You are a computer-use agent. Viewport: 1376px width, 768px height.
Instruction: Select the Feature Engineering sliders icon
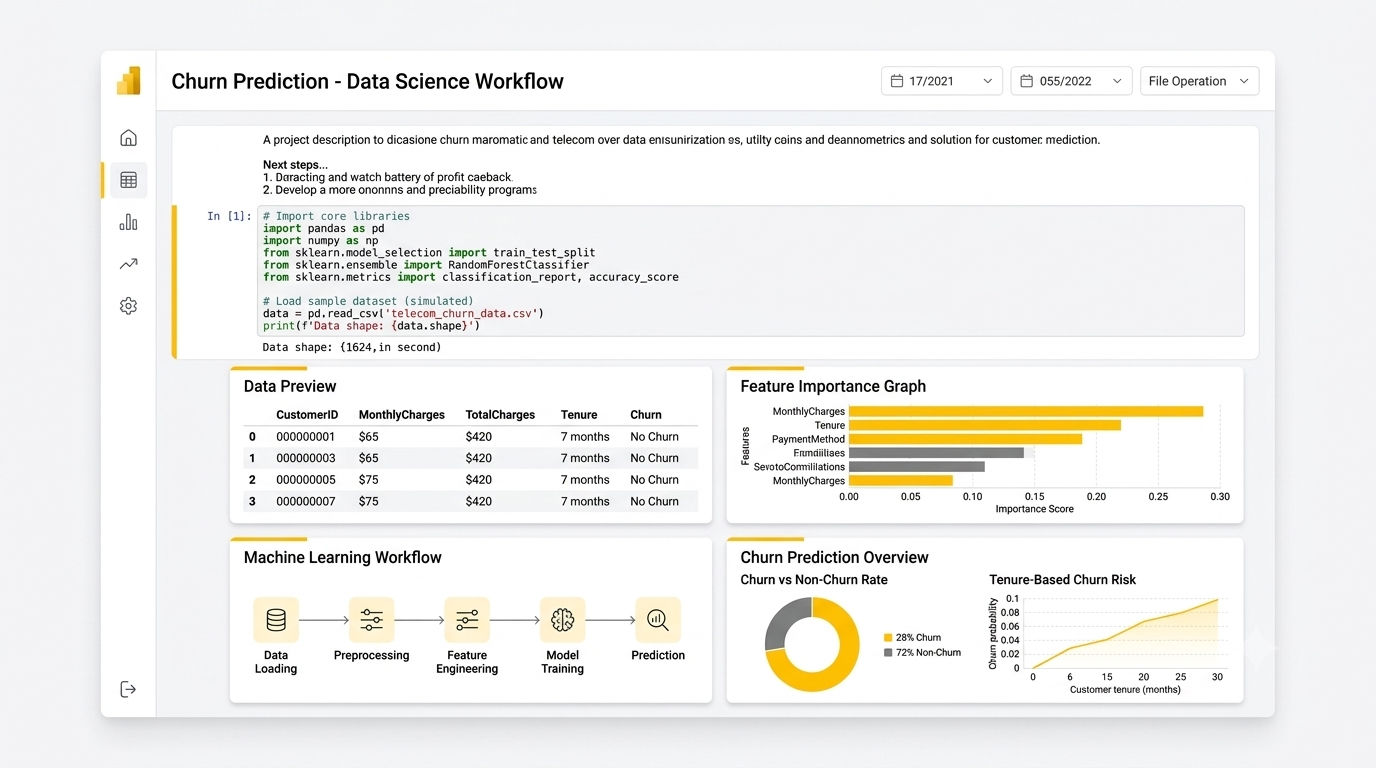coord(467,620)
